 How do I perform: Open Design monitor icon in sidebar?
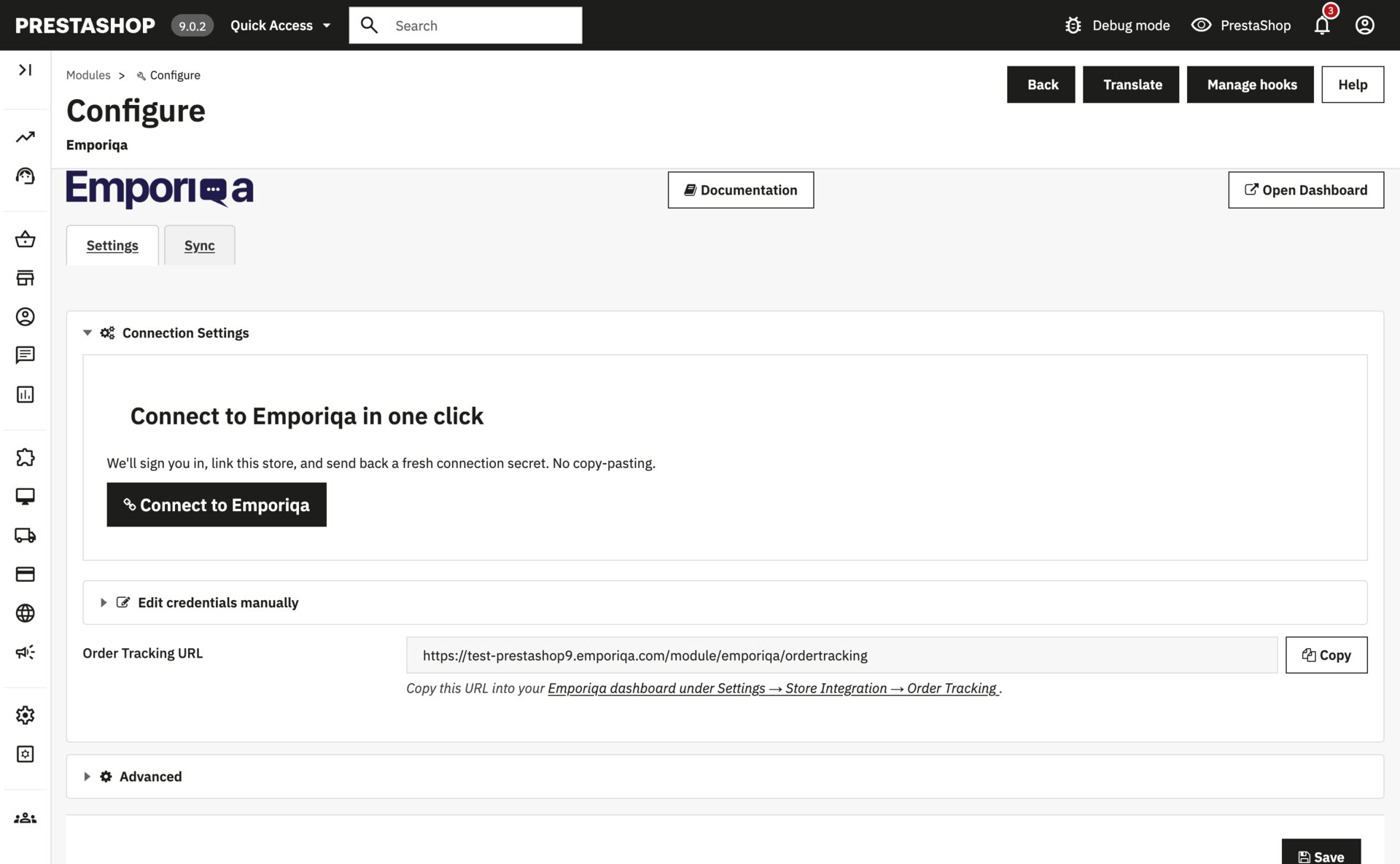tap(26, 497)
